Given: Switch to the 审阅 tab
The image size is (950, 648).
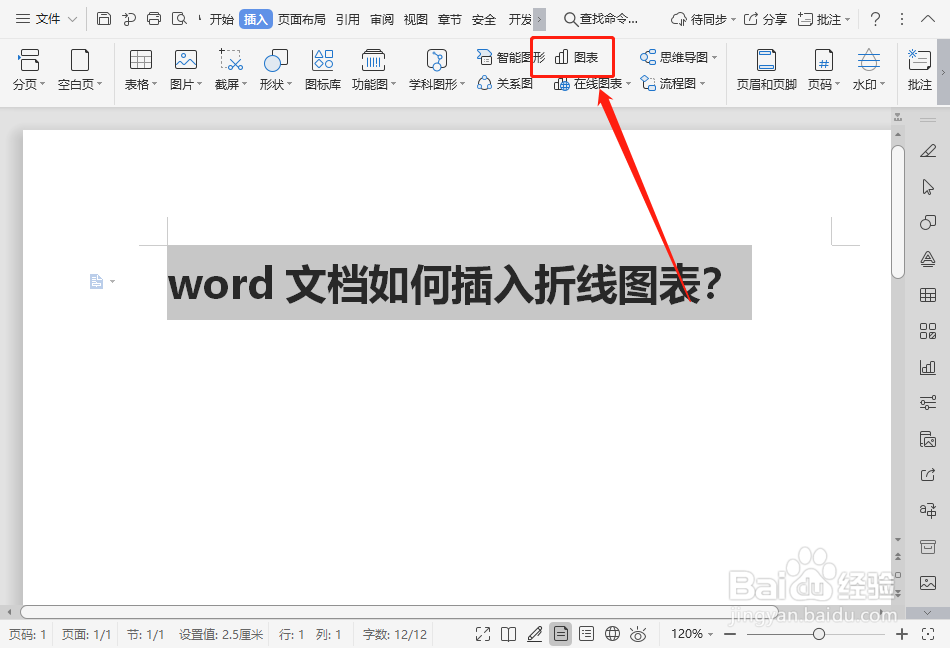Looking at the screenshot, I should pyautogui.click(x=382, y=19).
